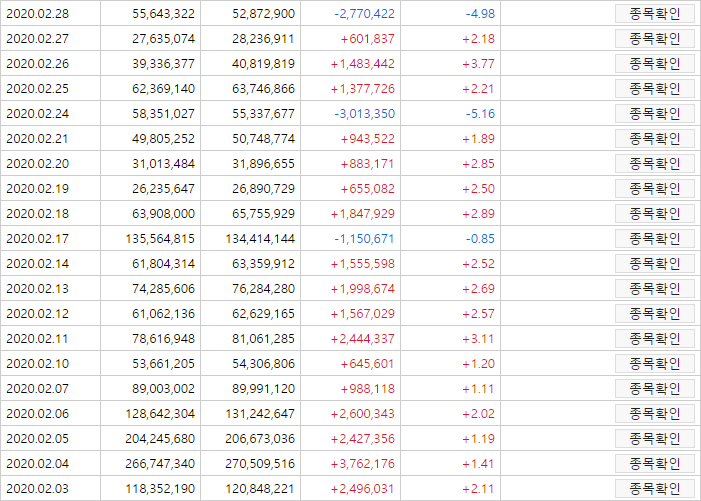Click the gain amount +883,171
Viewport: 701px width, 501px height.
pyautogui.click(x=367, y=164)
